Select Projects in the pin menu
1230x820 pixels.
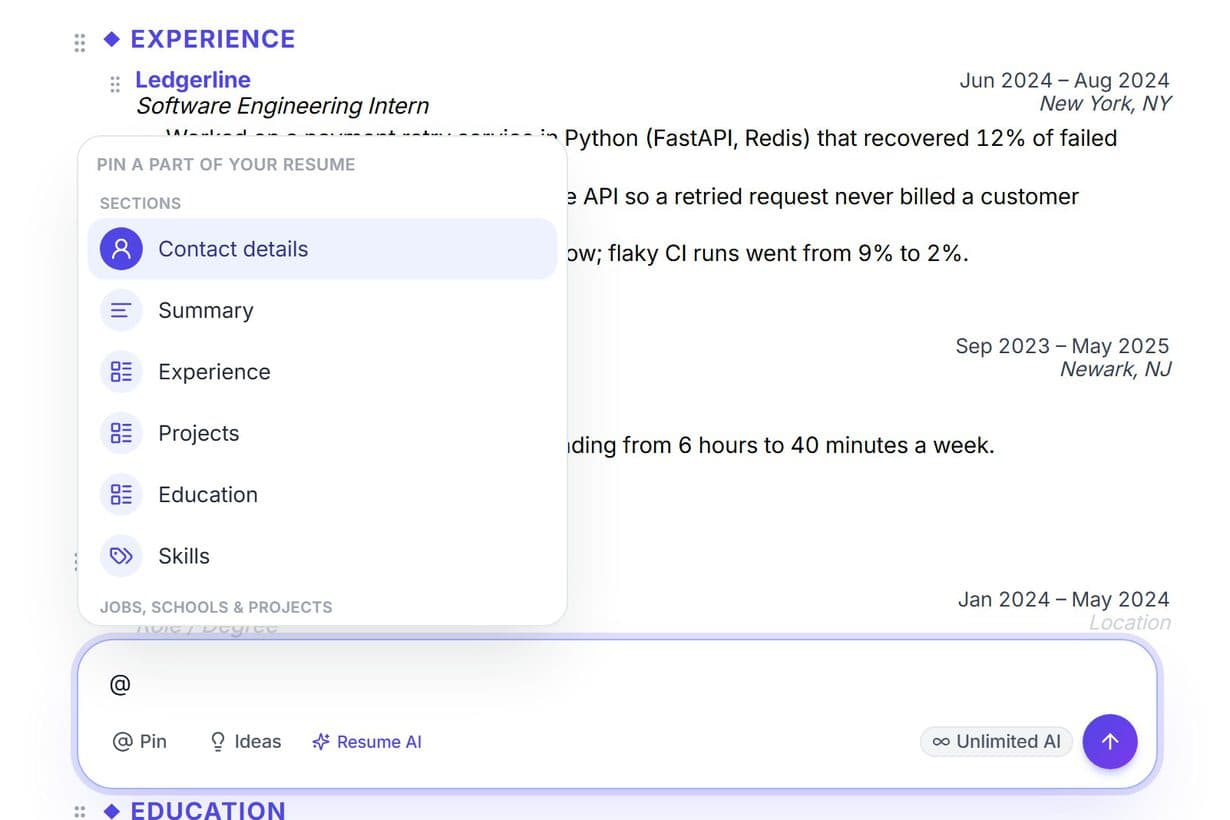[x=322, y=433]
